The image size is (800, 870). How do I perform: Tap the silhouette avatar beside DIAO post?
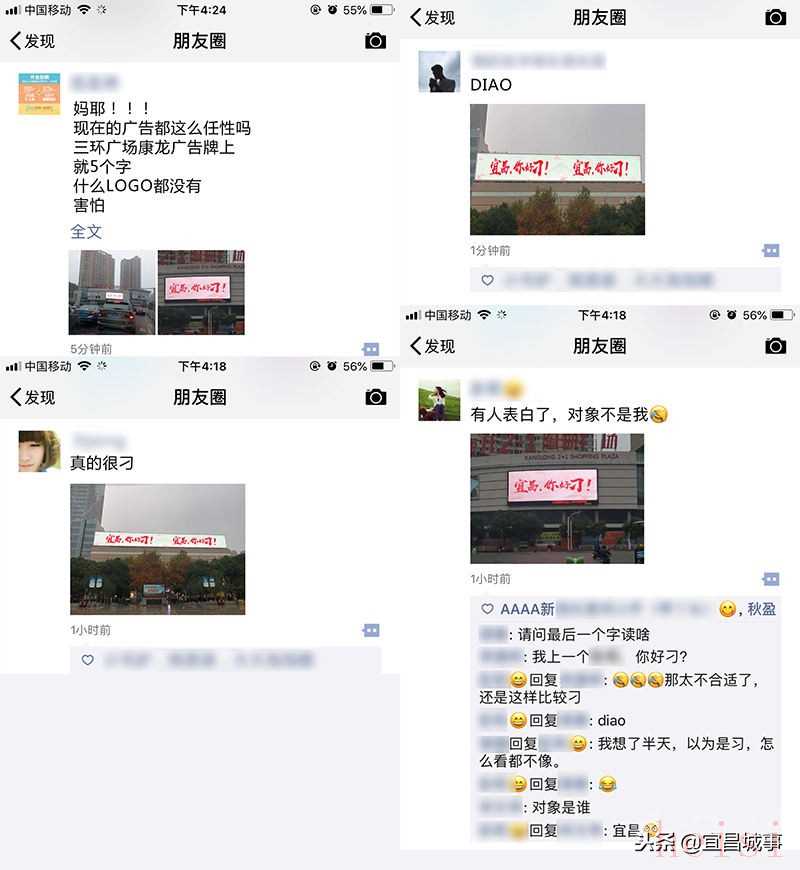(x=439, y=72)
